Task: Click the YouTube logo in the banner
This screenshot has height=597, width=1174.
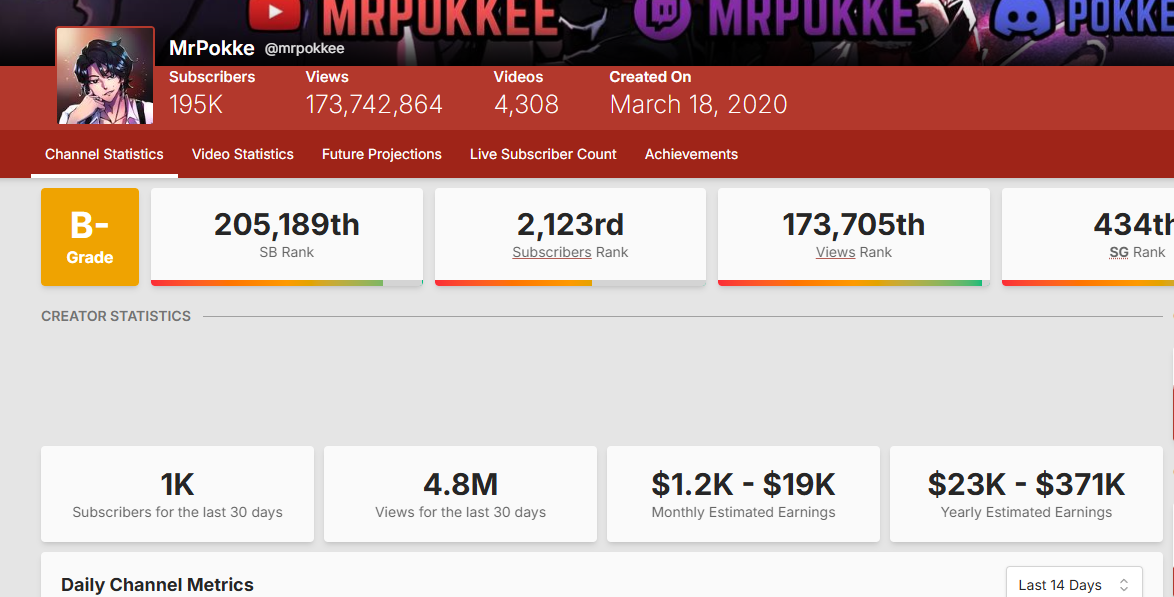Action: [275, 13]
